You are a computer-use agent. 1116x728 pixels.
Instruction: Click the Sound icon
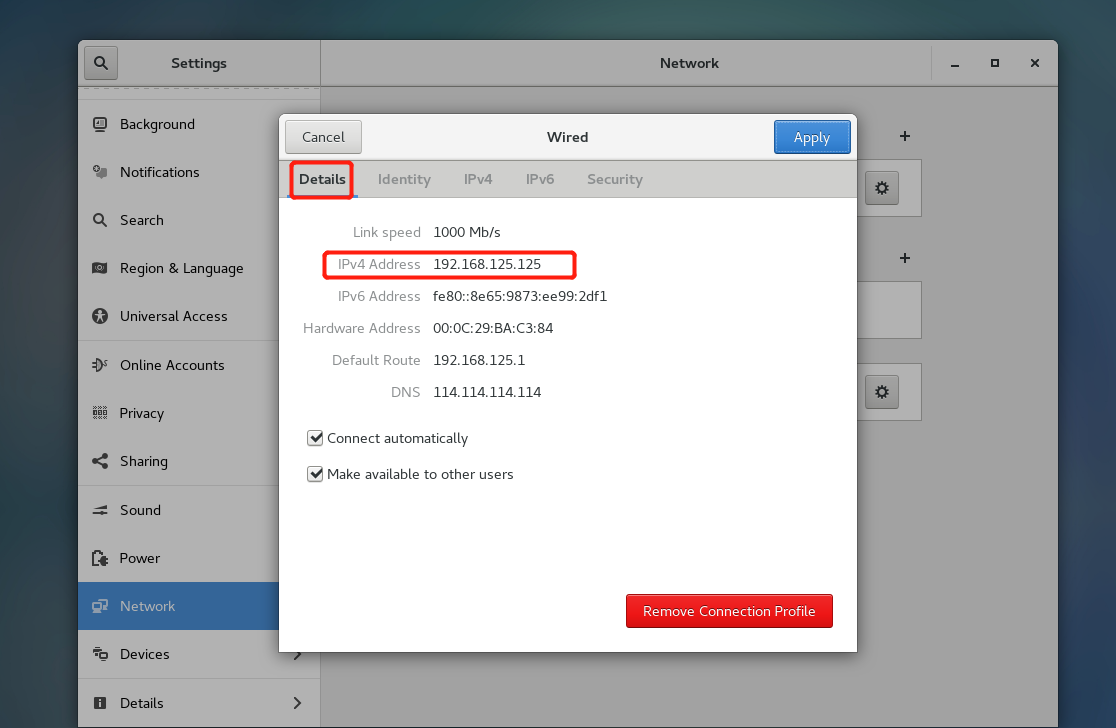pos(100,510)
